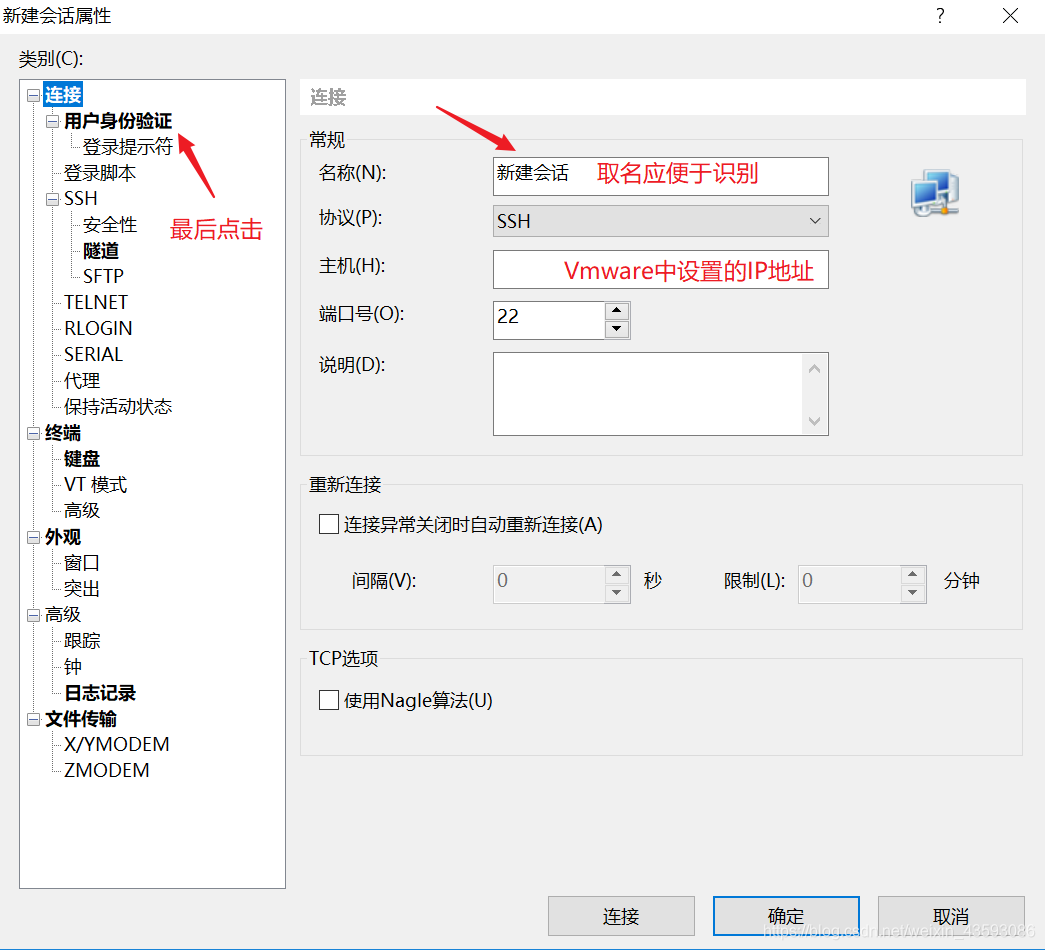The width and height of the screenshot is (1045, 950).
Task: Open 窗口 under 外观
Action: pos(82,563)
